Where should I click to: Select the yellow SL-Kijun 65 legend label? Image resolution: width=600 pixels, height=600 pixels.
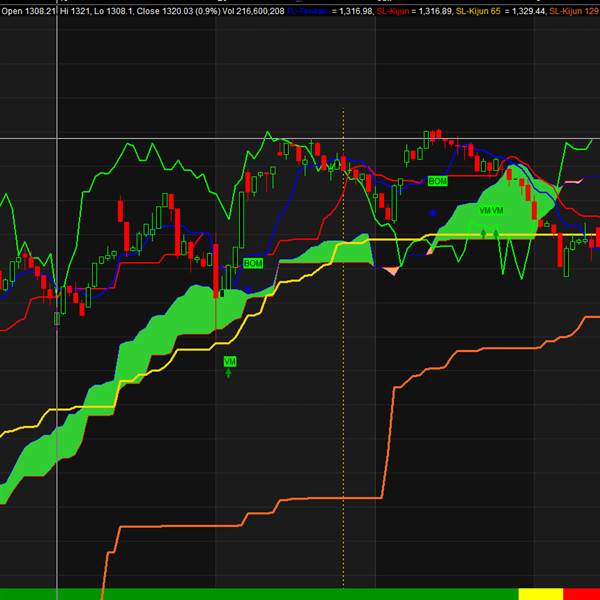478,11
